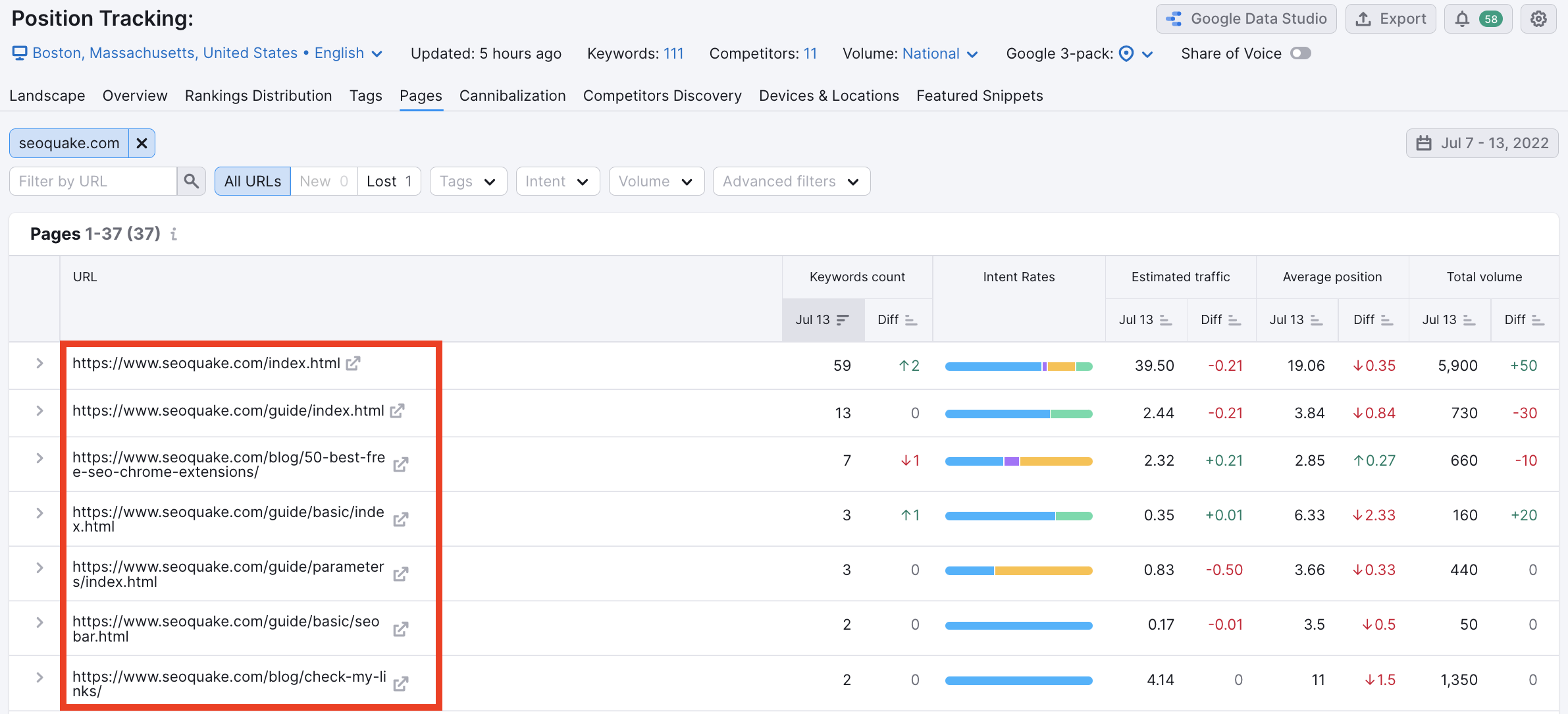The height and width of the screenshot is (714, 1568).
Task: Switch to the Tags tab
Action: (x=366, y=96)
